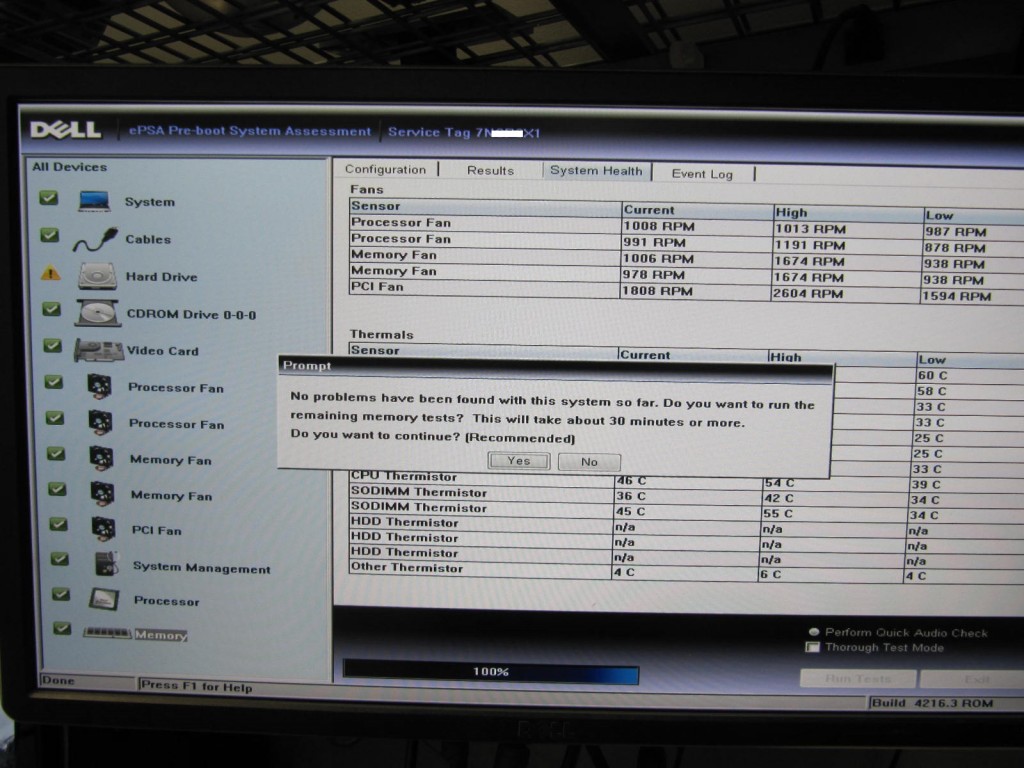Image resolution: width=1024 pixels, height=768 pixels.
Task: Select the second Processor Fan icon
Action: pyautogui.click(x=101, y=423)
